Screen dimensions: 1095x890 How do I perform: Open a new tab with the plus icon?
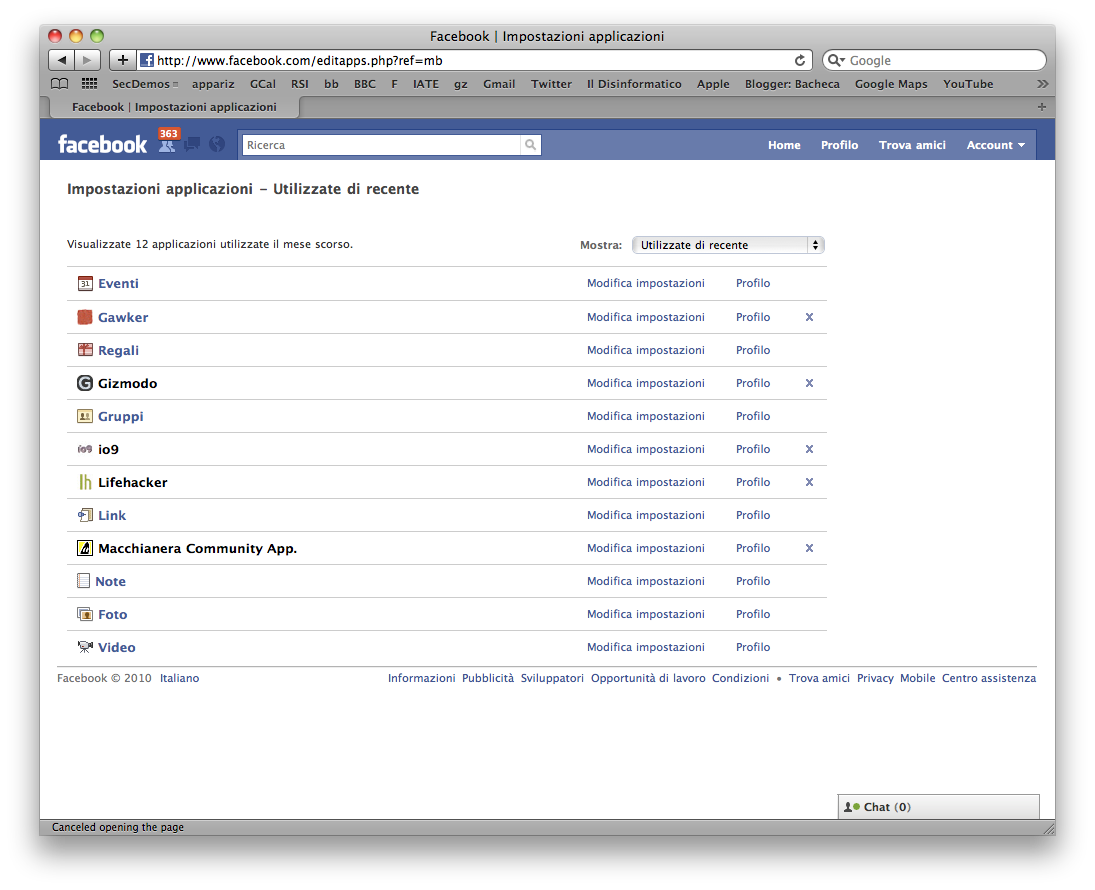click(x=1041, y=107)
